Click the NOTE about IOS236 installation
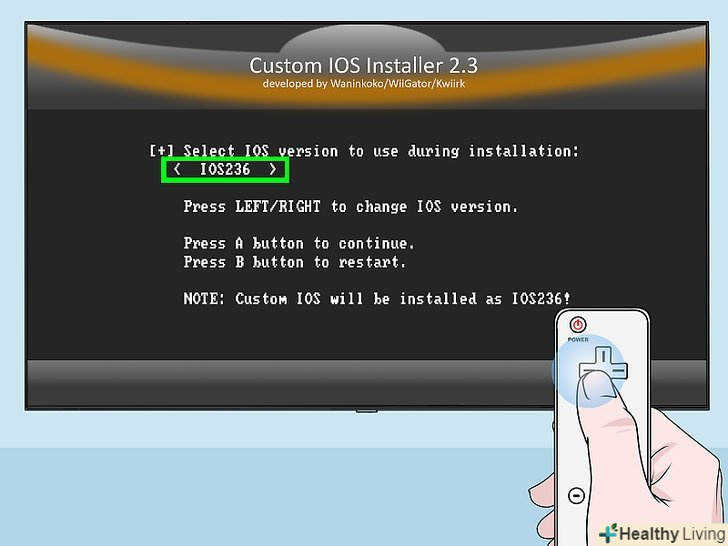This screenshot has width=728, height=546. click(x=377, y=299)
